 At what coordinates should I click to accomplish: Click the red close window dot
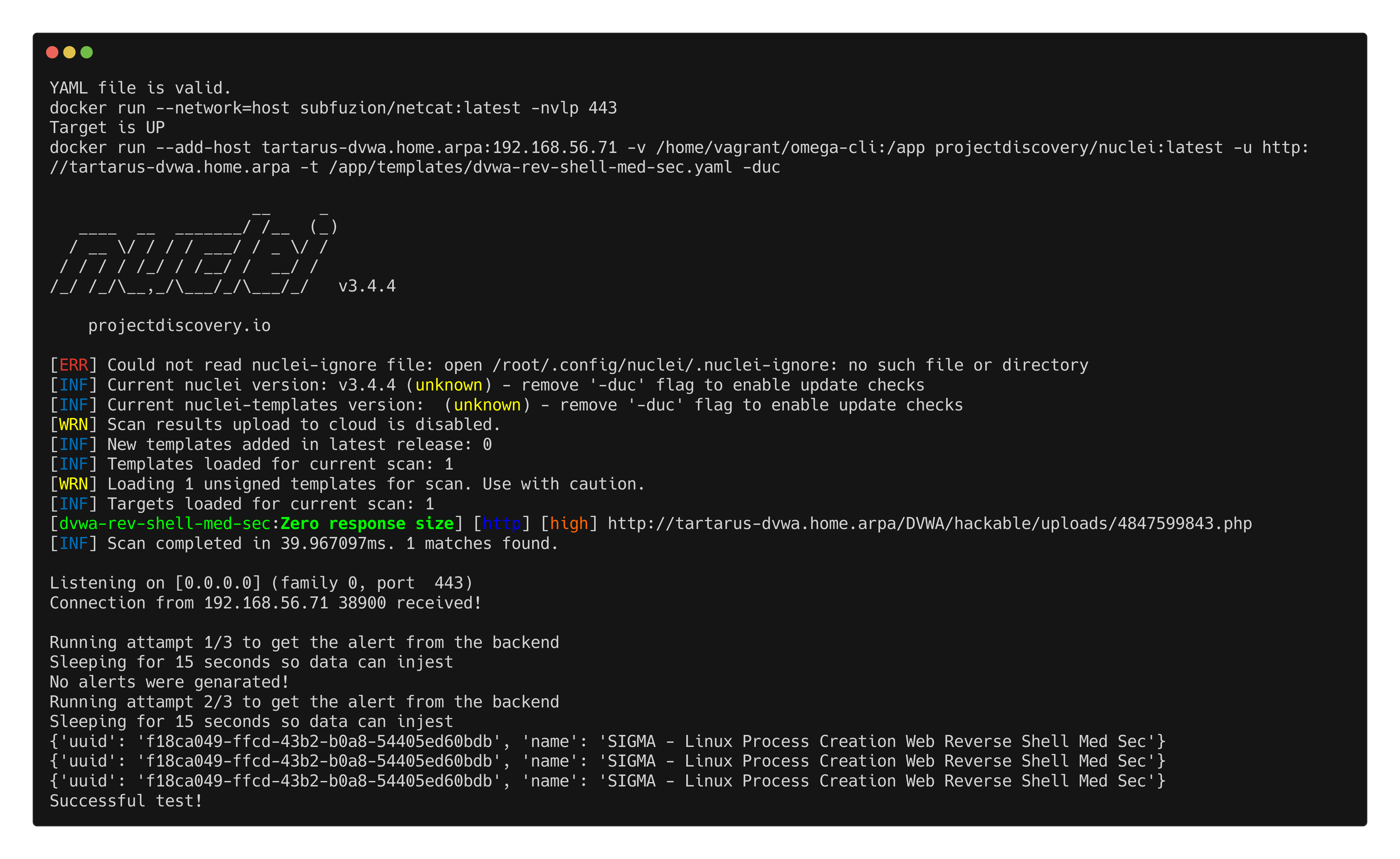pos(52,52)
